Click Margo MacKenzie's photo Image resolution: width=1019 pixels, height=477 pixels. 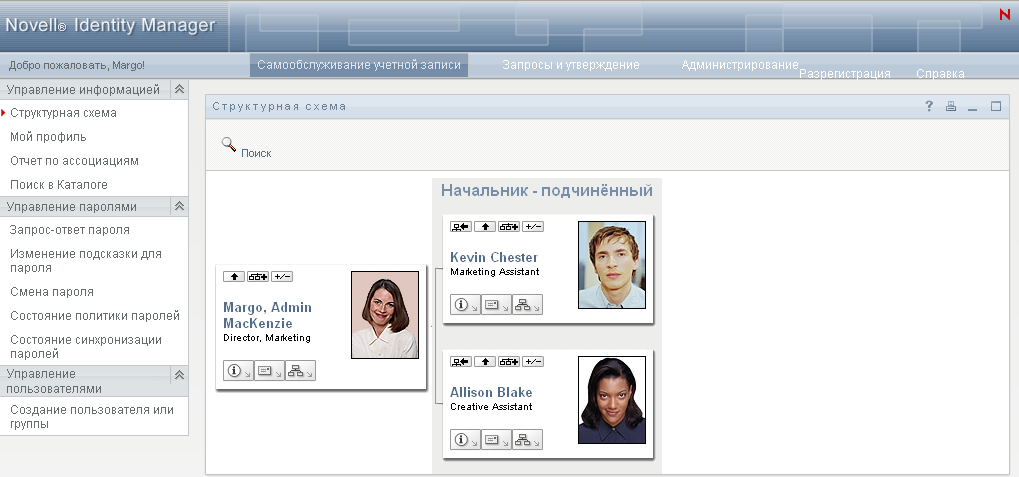(x=385, y=315)
